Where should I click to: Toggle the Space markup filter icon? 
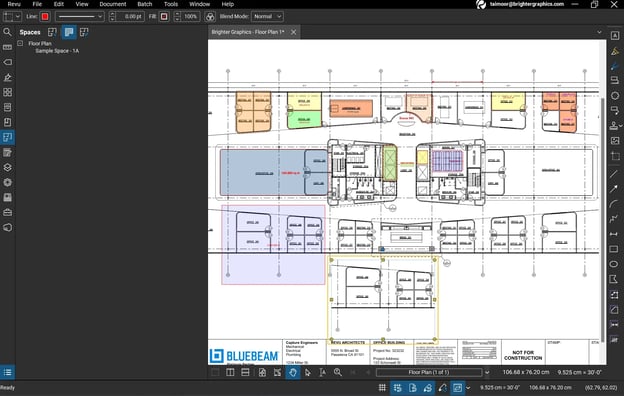click(69, 32)
